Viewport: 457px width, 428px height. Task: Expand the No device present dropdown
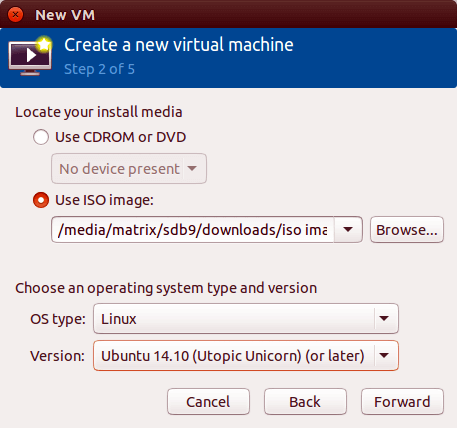[x=129, y=169]
